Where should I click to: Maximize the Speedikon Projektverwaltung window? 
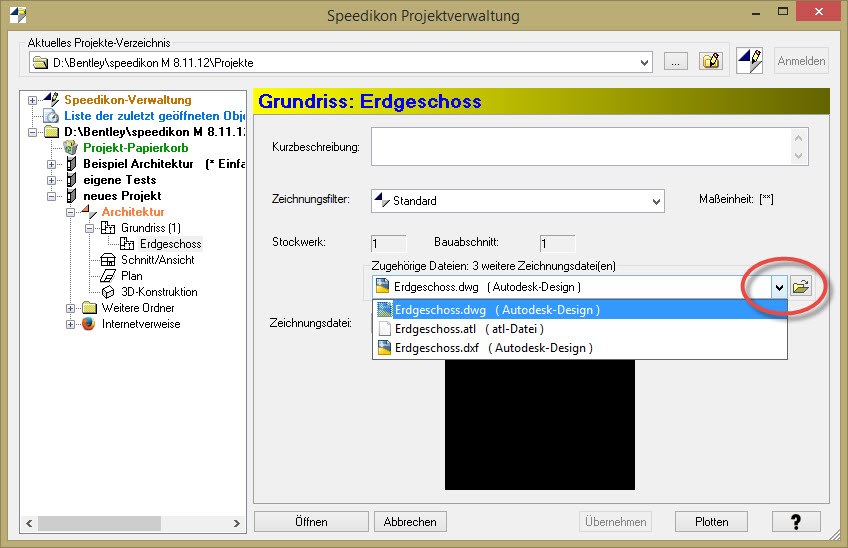tap(783, 11)
